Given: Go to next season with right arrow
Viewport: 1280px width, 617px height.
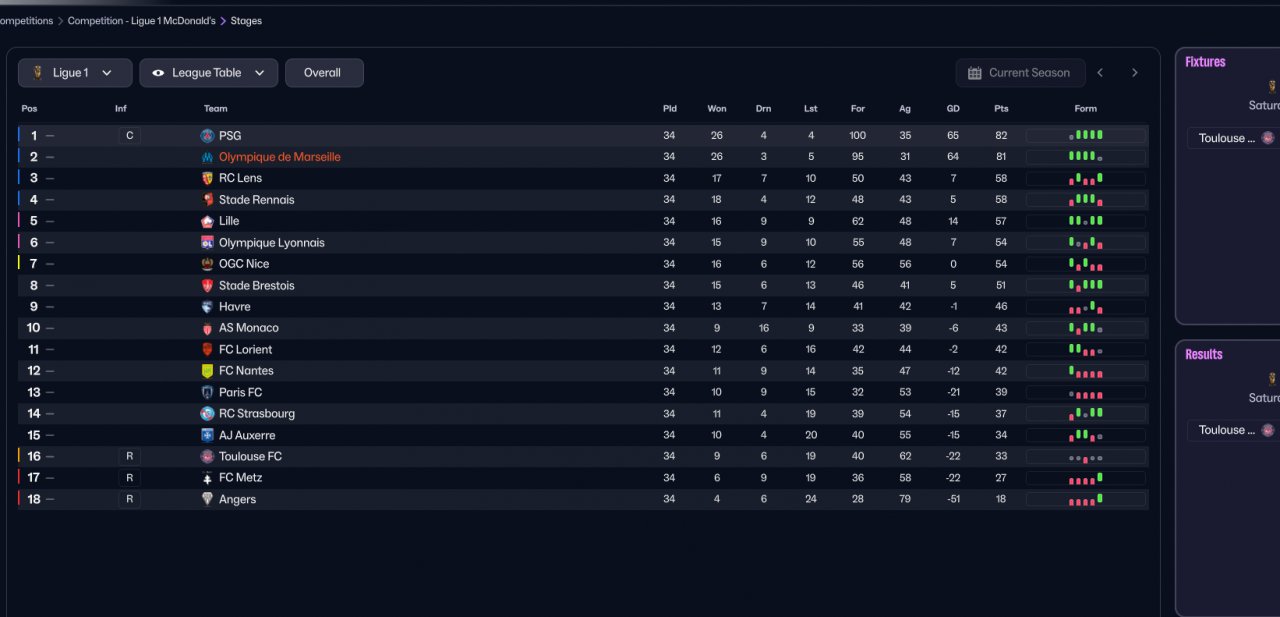Looking at the screenshot, I should [x=1134, y=73].
